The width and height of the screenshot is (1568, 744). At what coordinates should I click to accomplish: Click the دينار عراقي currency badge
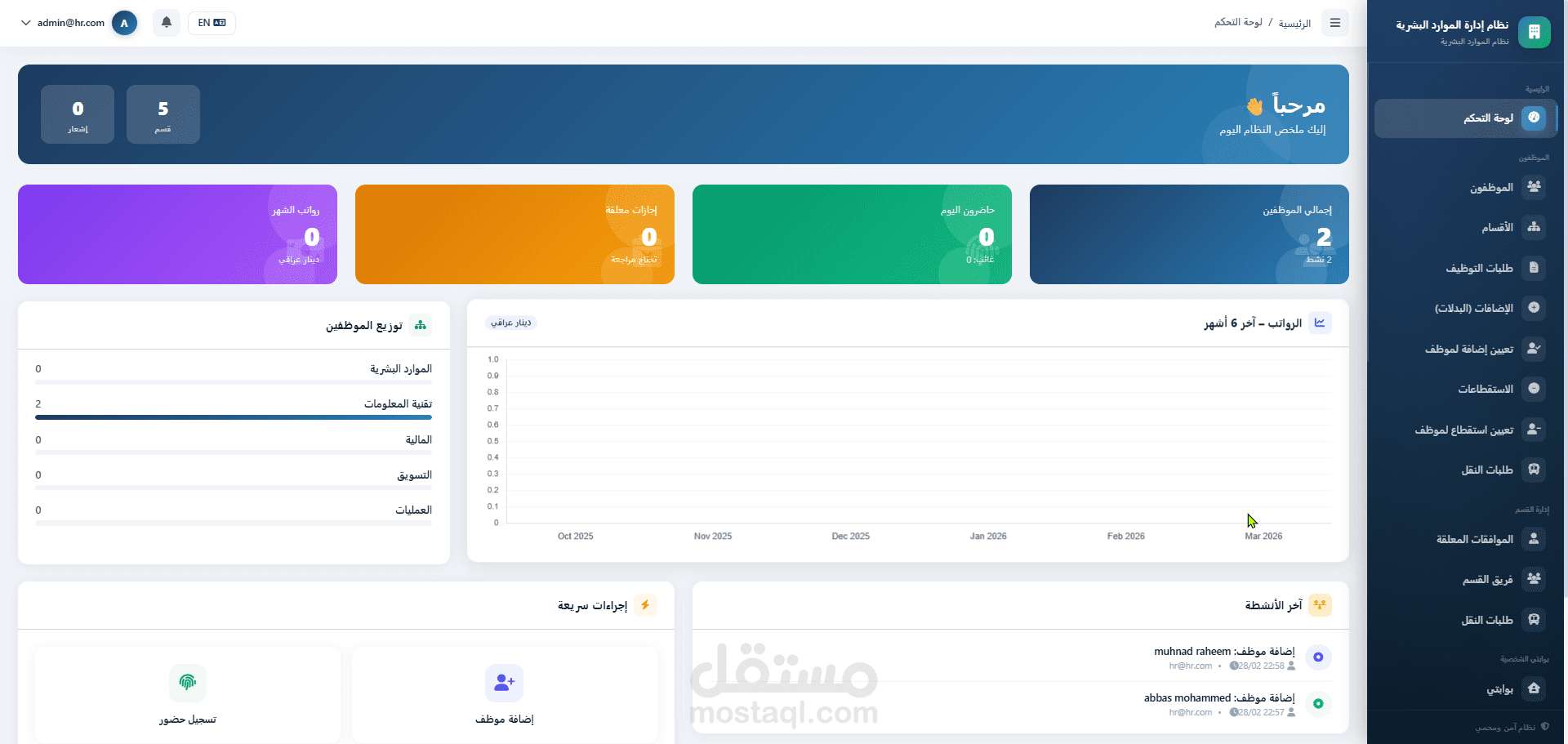pos(512,323)
